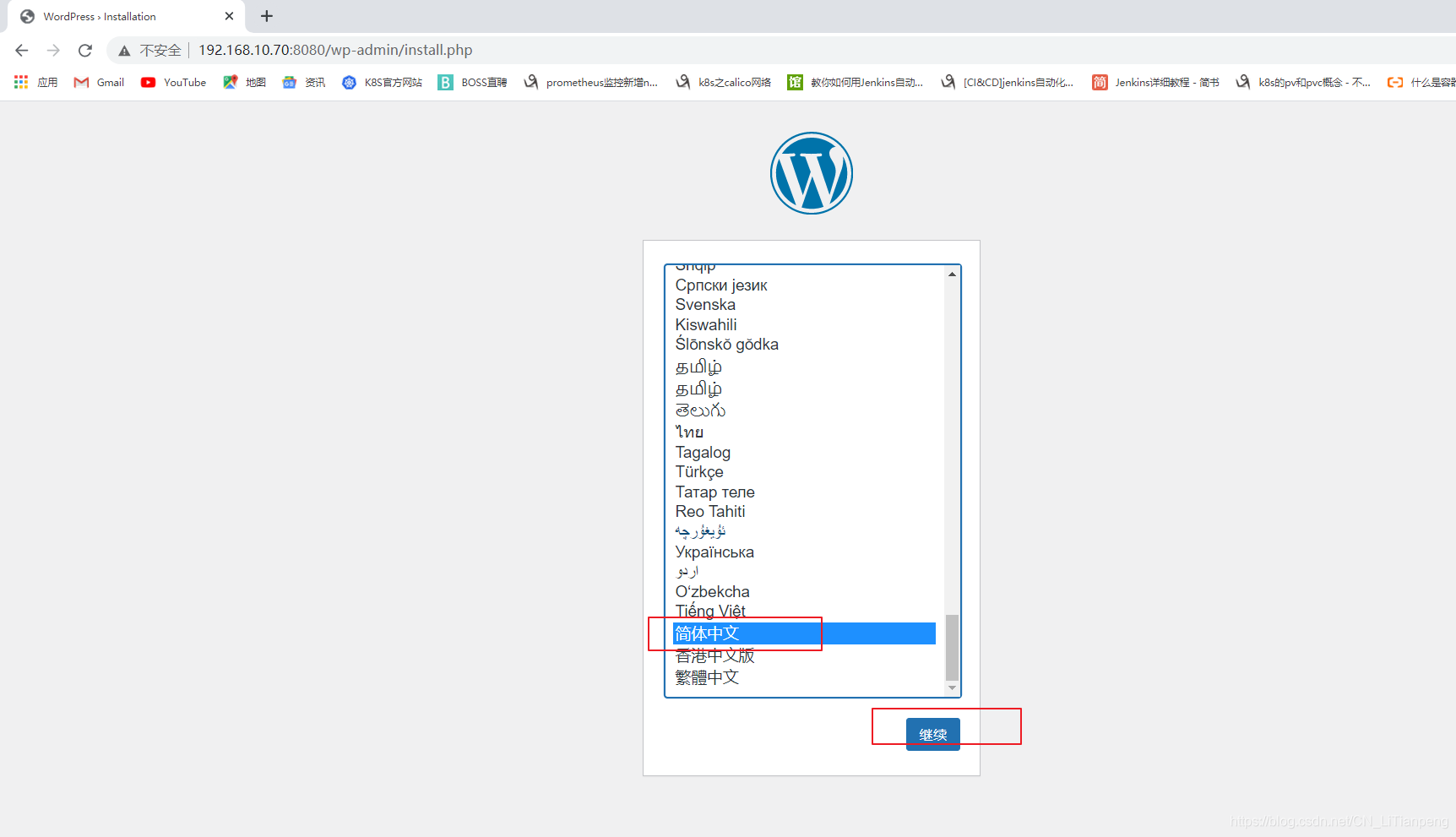Click the browser back arrow
This screenshot has width=1456, height=837.
coord(22,51)
